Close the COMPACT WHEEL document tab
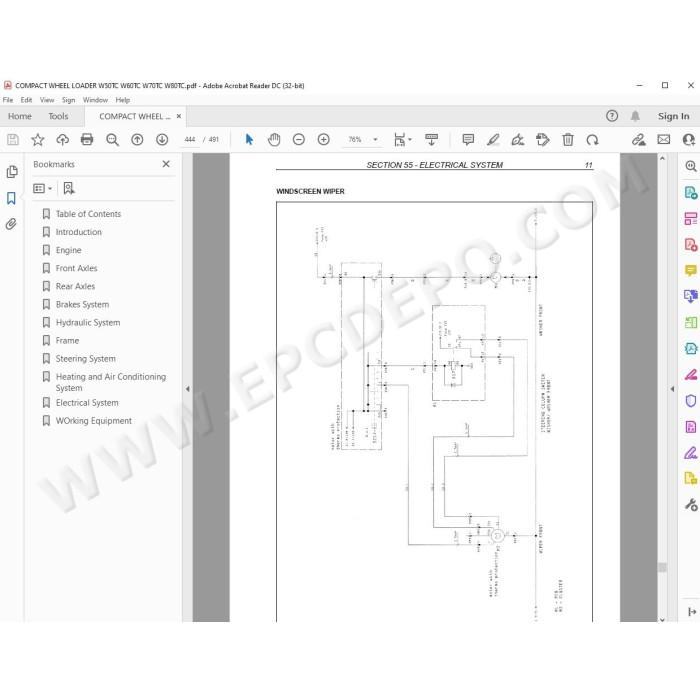The height and width of the screenshot is (700, 700). coord(179,116)
